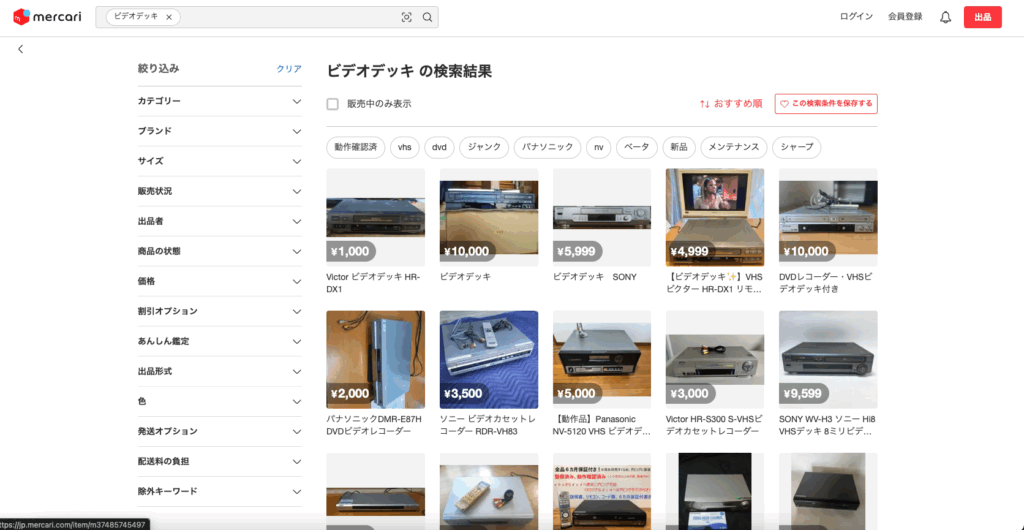Click title text 'ビデオデッキ SONY'

click(x=595, y=277)
